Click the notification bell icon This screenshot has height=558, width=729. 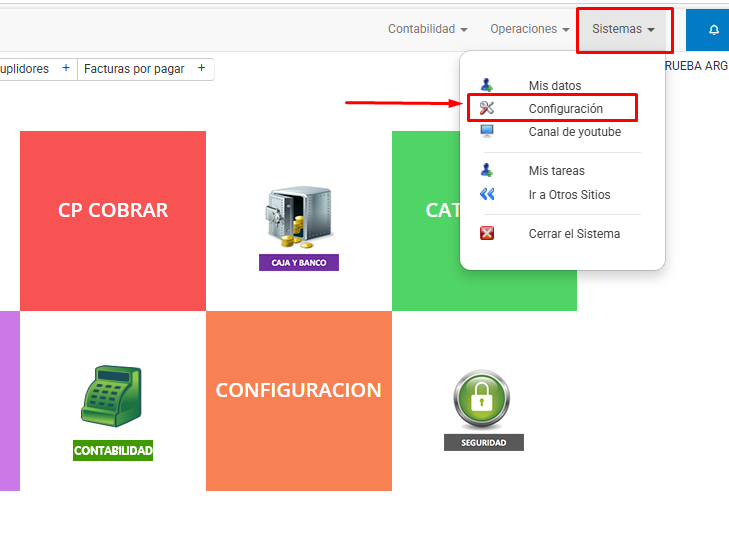pos(713,30)
